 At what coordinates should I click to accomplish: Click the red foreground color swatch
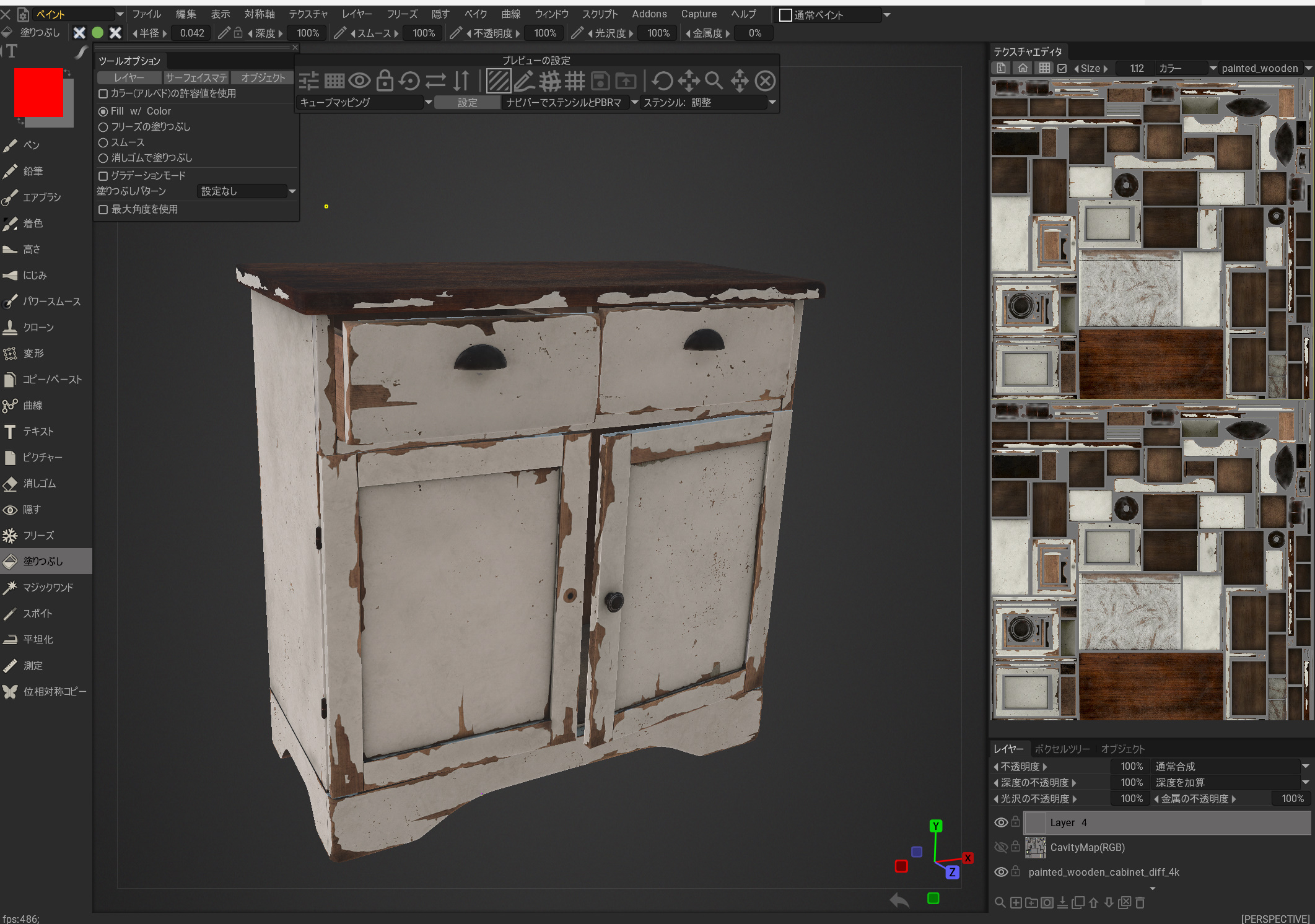pos(38,92)
